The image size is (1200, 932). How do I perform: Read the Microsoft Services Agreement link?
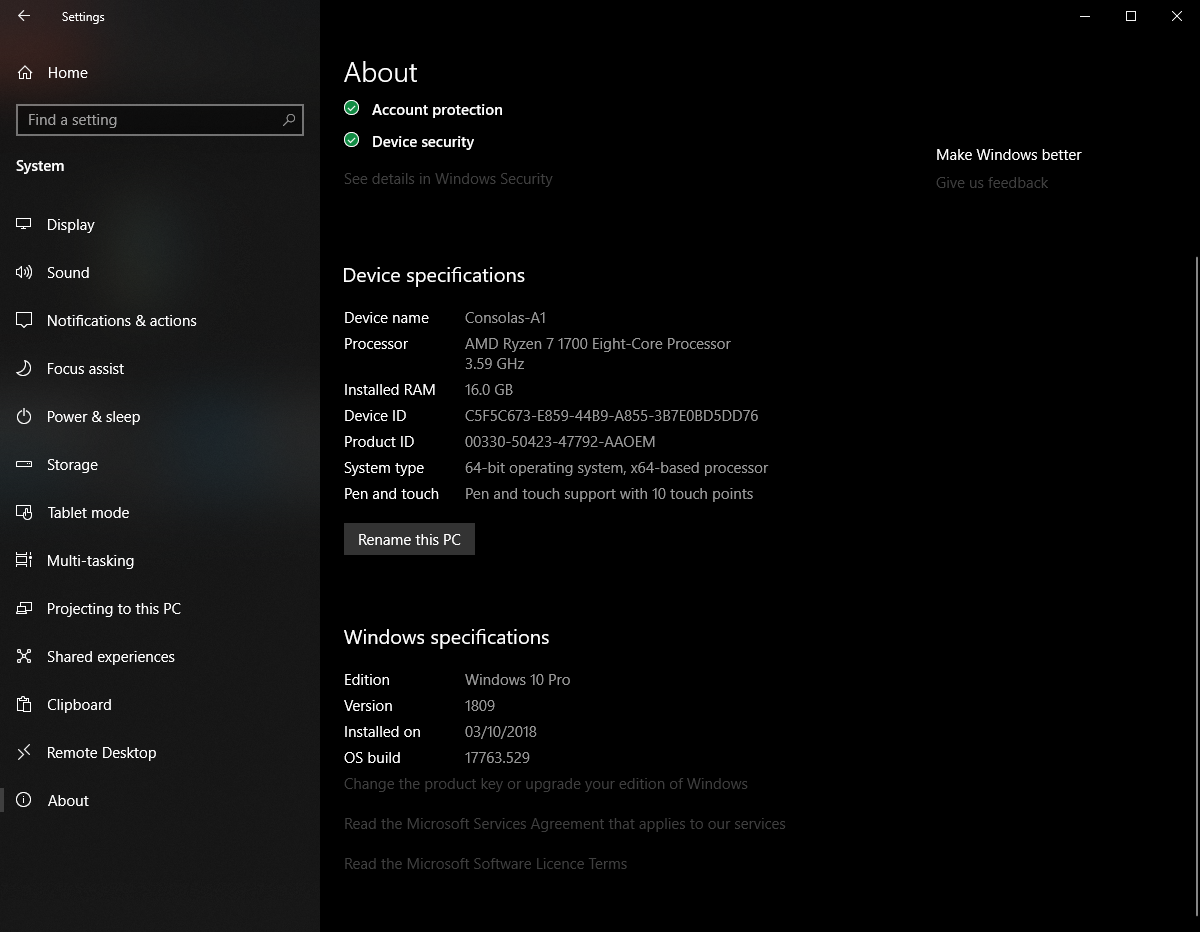click(x=565, y=824)
